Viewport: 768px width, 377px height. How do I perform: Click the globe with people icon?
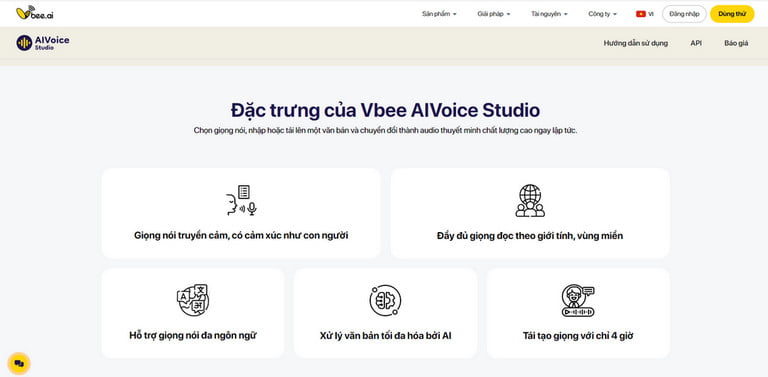coord(530,200)
